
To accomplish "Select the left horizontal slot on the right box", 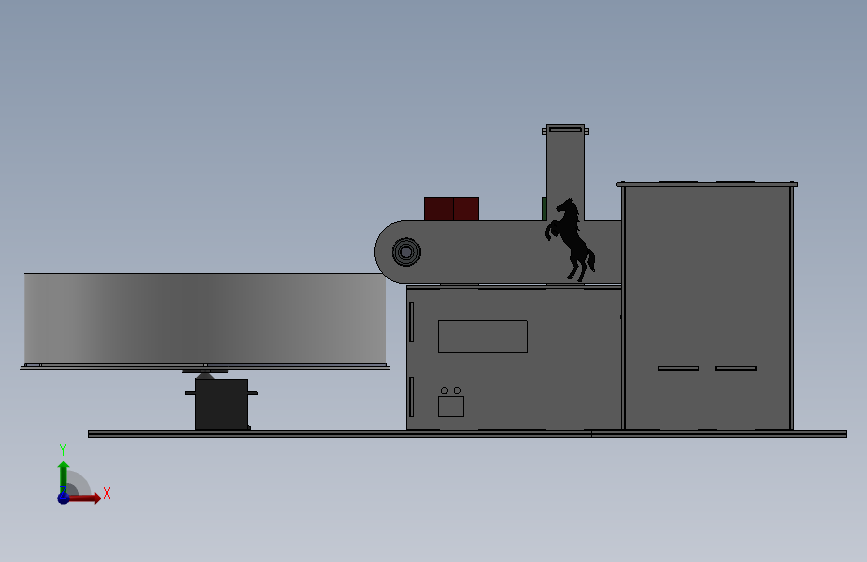I will [x=678, y=368].
